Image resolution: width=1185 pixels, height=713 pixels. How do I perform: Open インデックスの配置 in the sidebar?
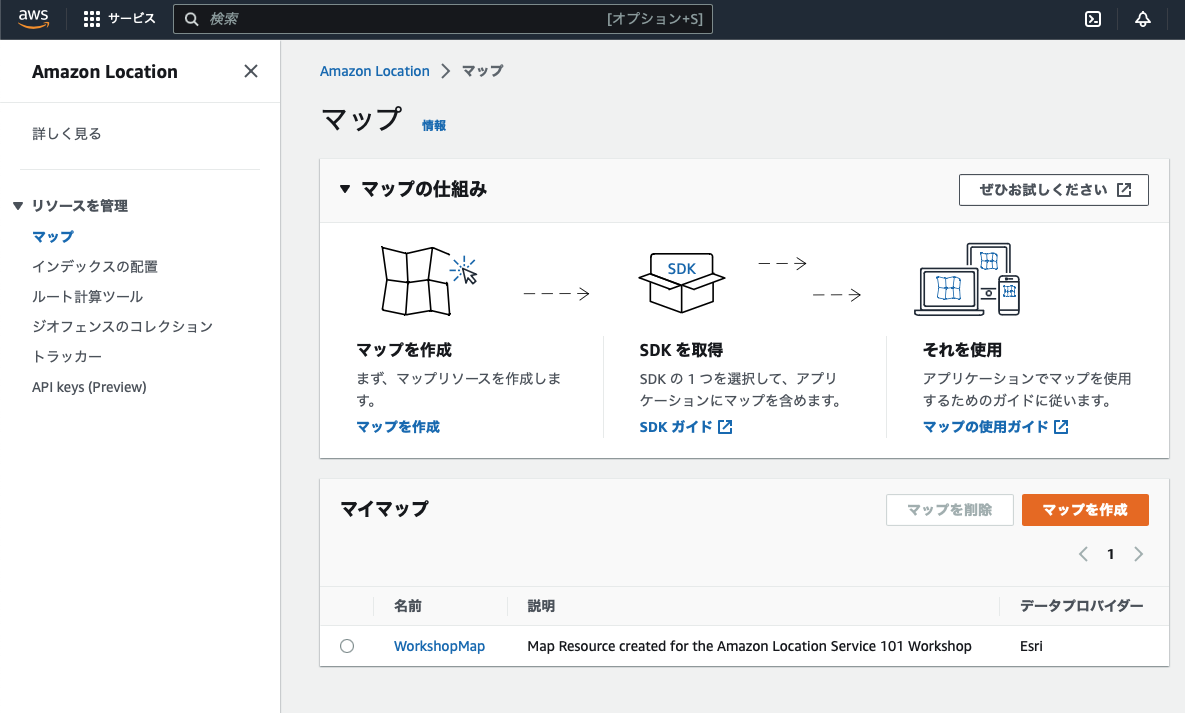pos(94,267)
